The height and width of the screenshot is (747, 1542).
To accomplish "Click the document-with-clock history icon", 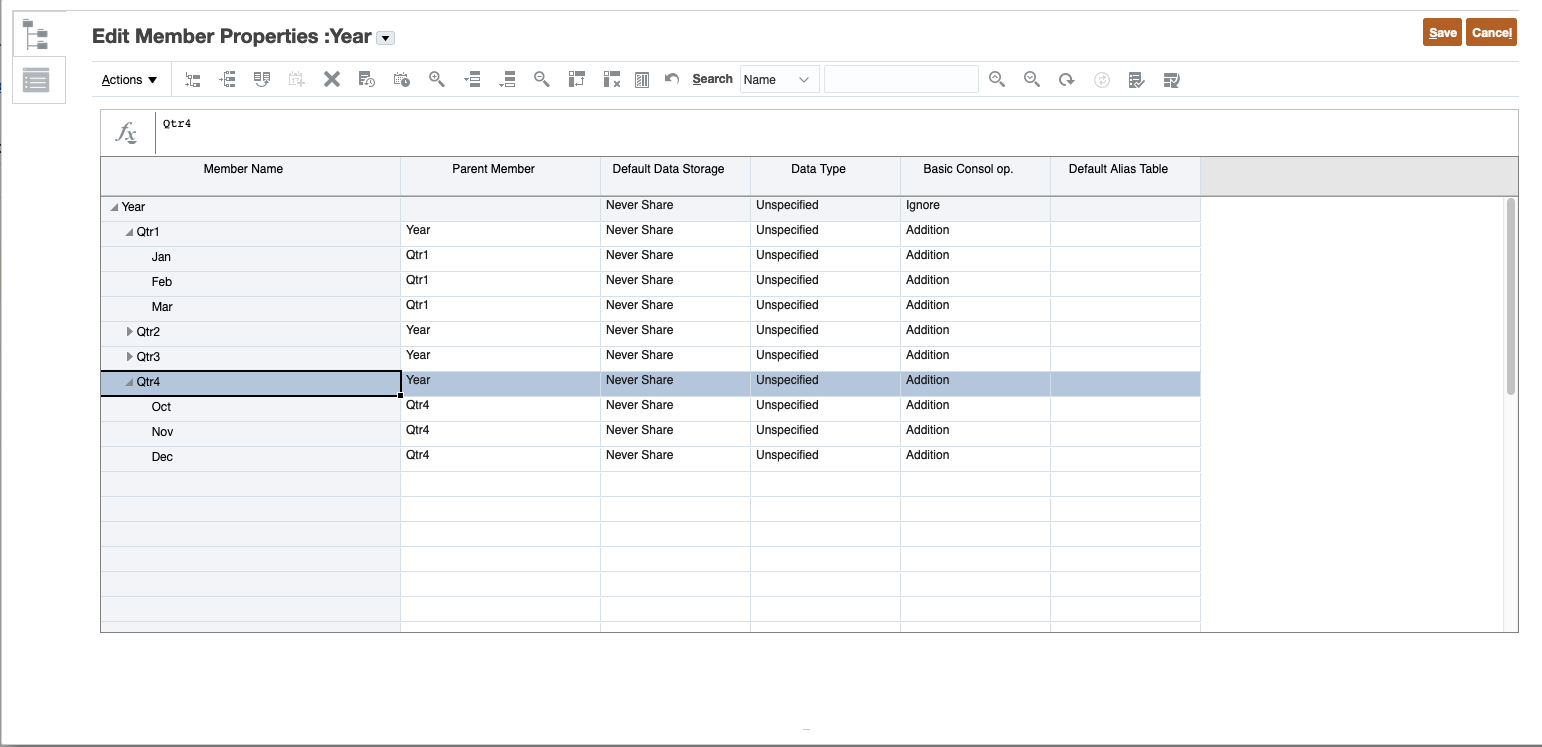I will click(366, 80).
